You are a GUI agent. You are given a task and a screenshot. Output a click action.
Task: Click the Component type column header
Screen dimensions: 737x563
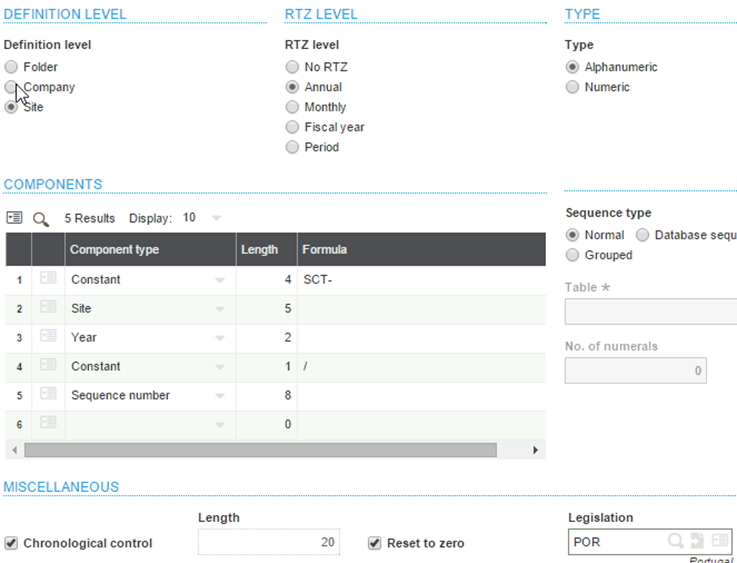(x=115, y=250)
